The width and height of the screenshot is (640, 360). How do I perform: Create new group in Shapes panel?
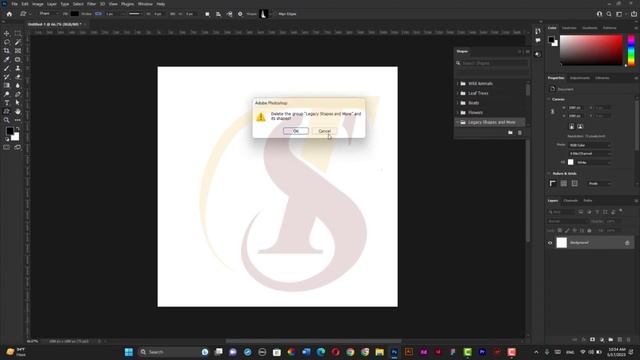tap(510, 133)
